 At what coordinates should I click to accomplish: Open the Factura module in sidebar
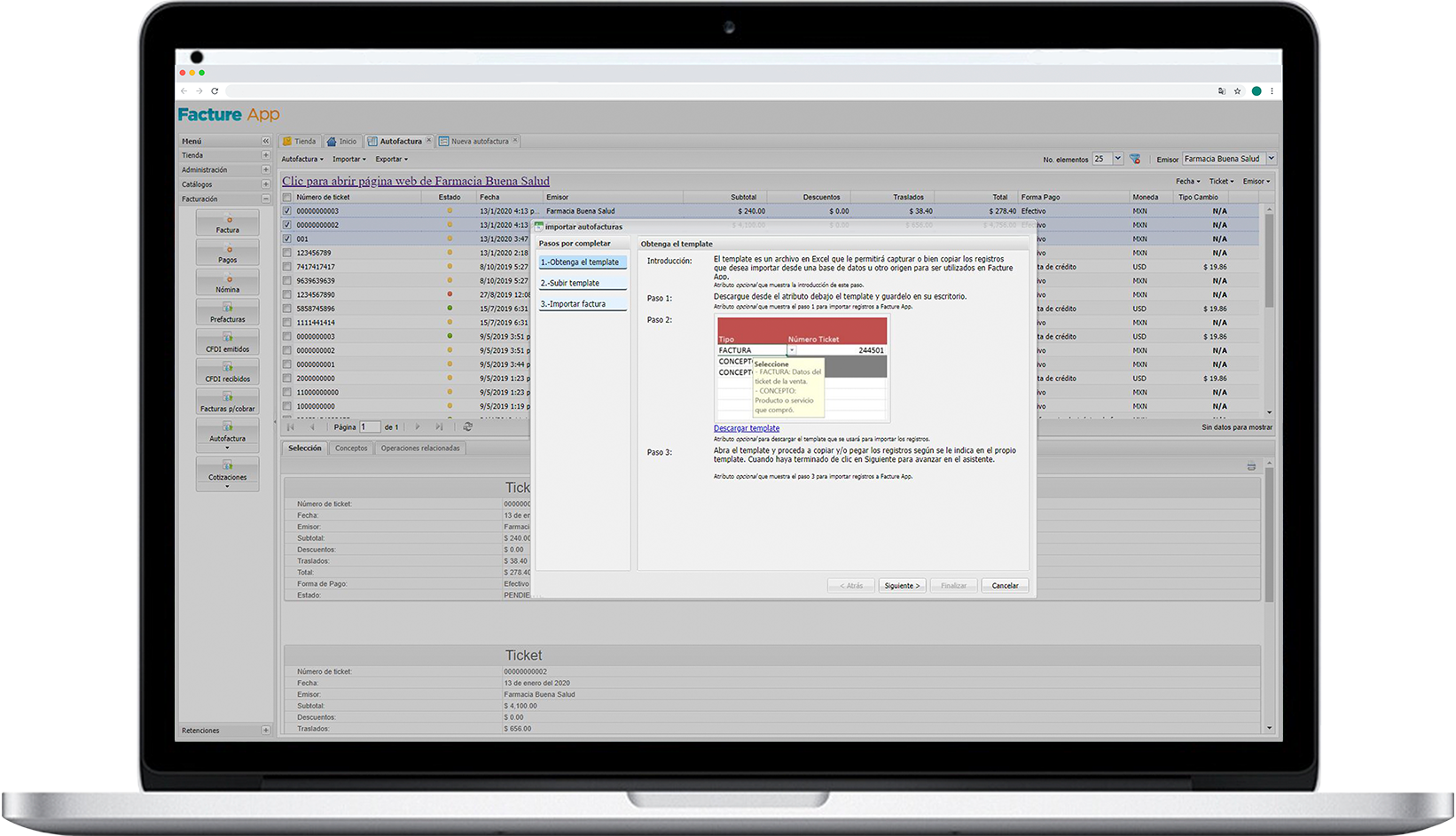[228, 223]
